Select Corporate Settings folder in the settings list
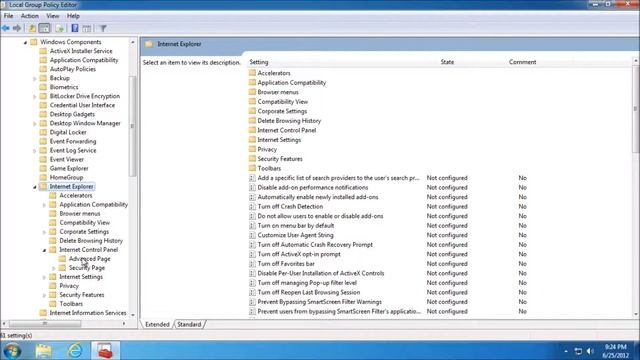The width and height of the screenshot is (640, 360). click(282, 111)
